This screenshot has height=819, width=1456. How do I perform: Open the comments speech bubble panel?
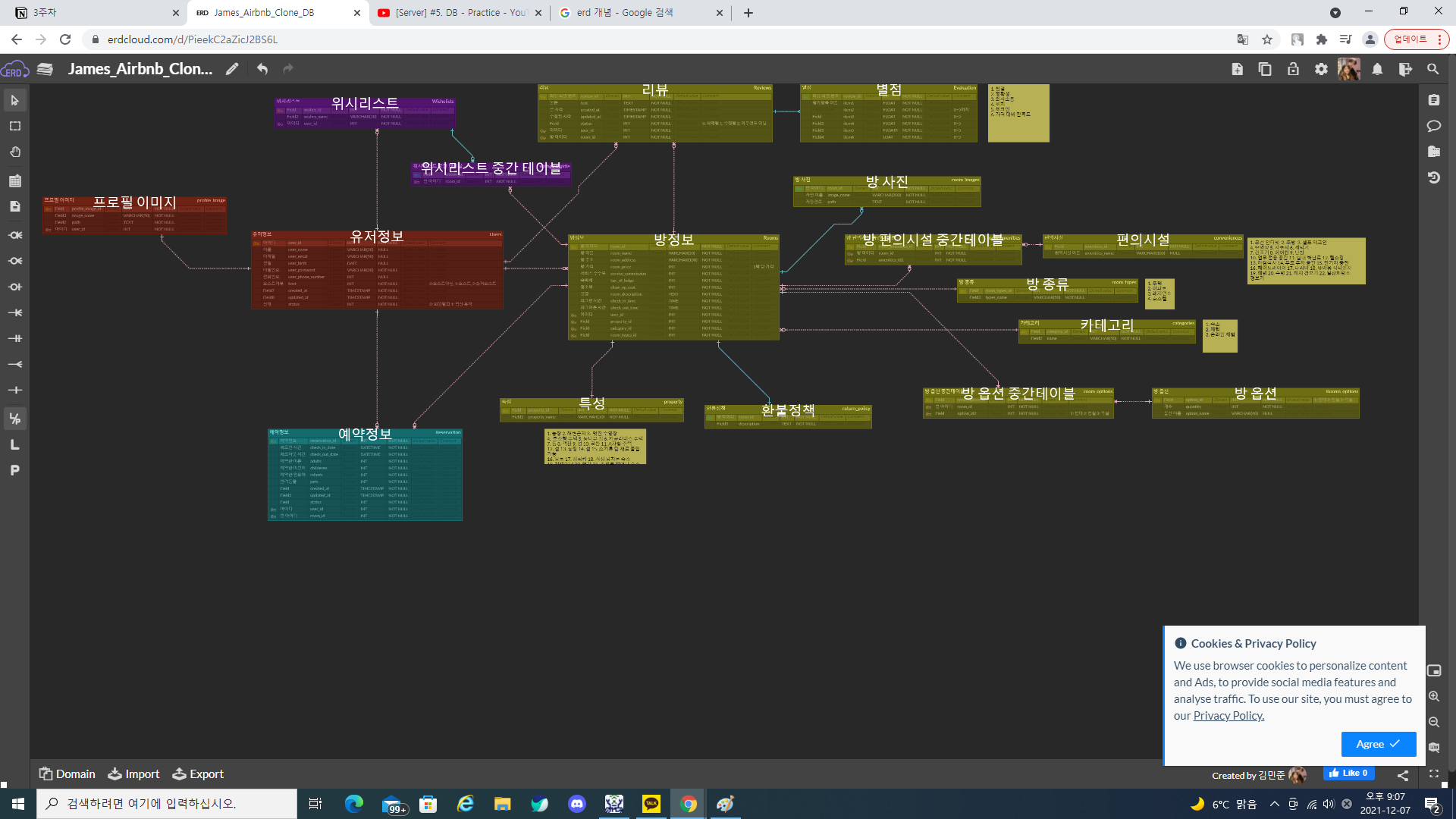pyautogui.click(x=1433, y=126)
